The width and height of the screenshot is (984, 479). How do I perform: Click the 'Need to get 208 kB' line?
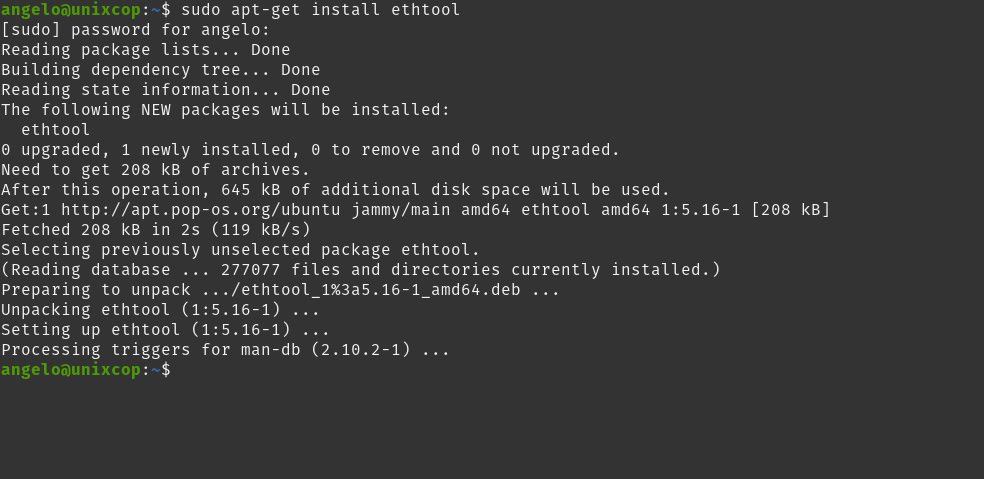point(156,170)
